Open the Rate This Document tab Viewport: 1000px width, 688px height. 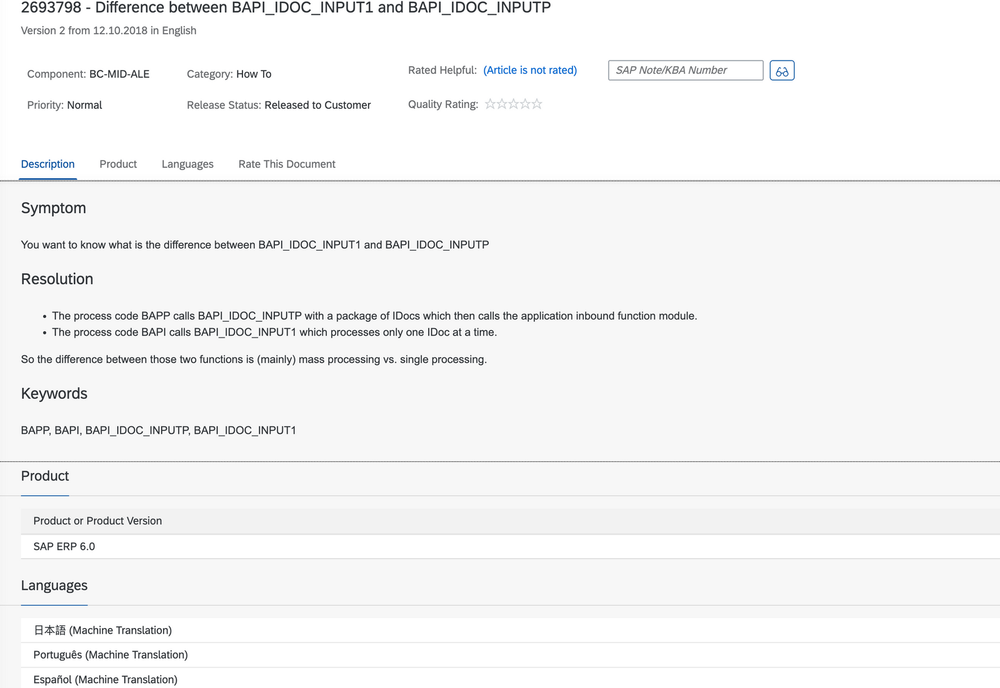287,164
